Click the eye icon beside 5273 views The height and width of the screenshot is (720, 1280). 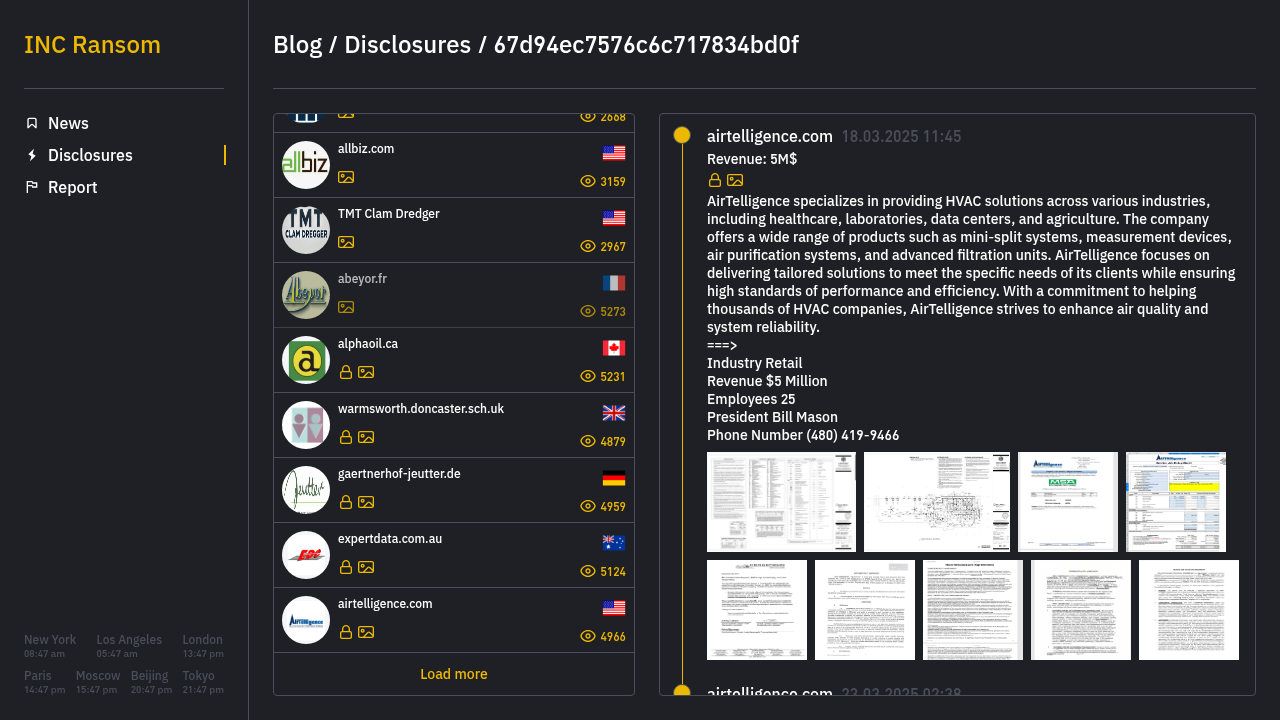[x=588, y=311]
